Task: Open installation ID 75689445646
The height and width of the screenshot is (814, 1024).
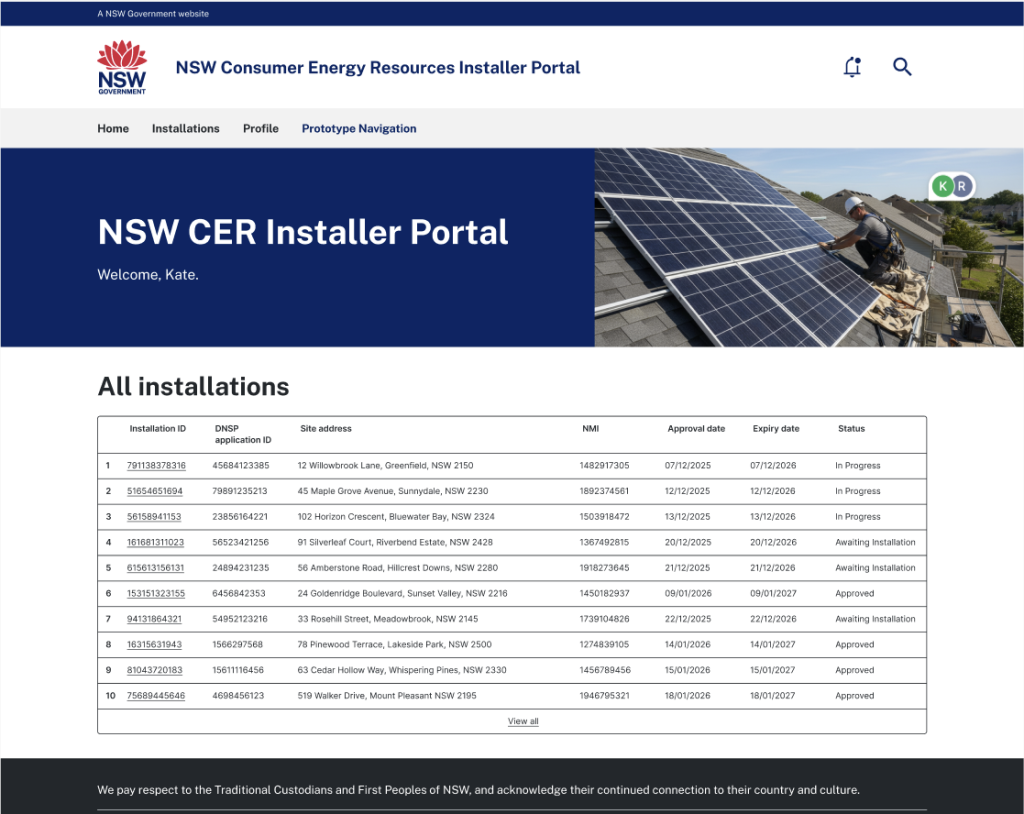Action: [x=156, y=696]
